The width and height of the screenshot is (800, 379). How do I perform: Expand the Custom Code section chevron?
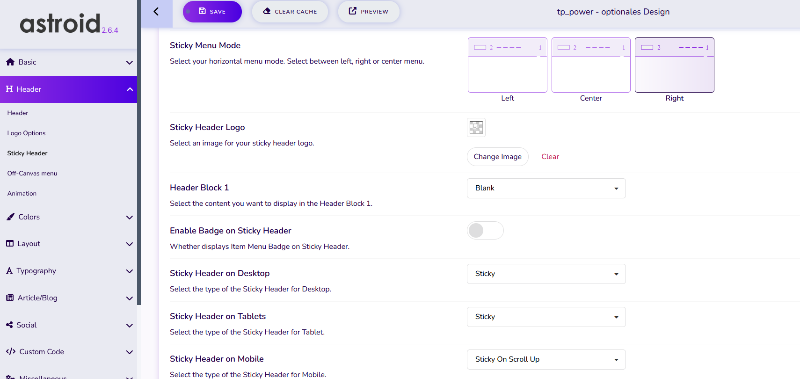click(130, 352)
